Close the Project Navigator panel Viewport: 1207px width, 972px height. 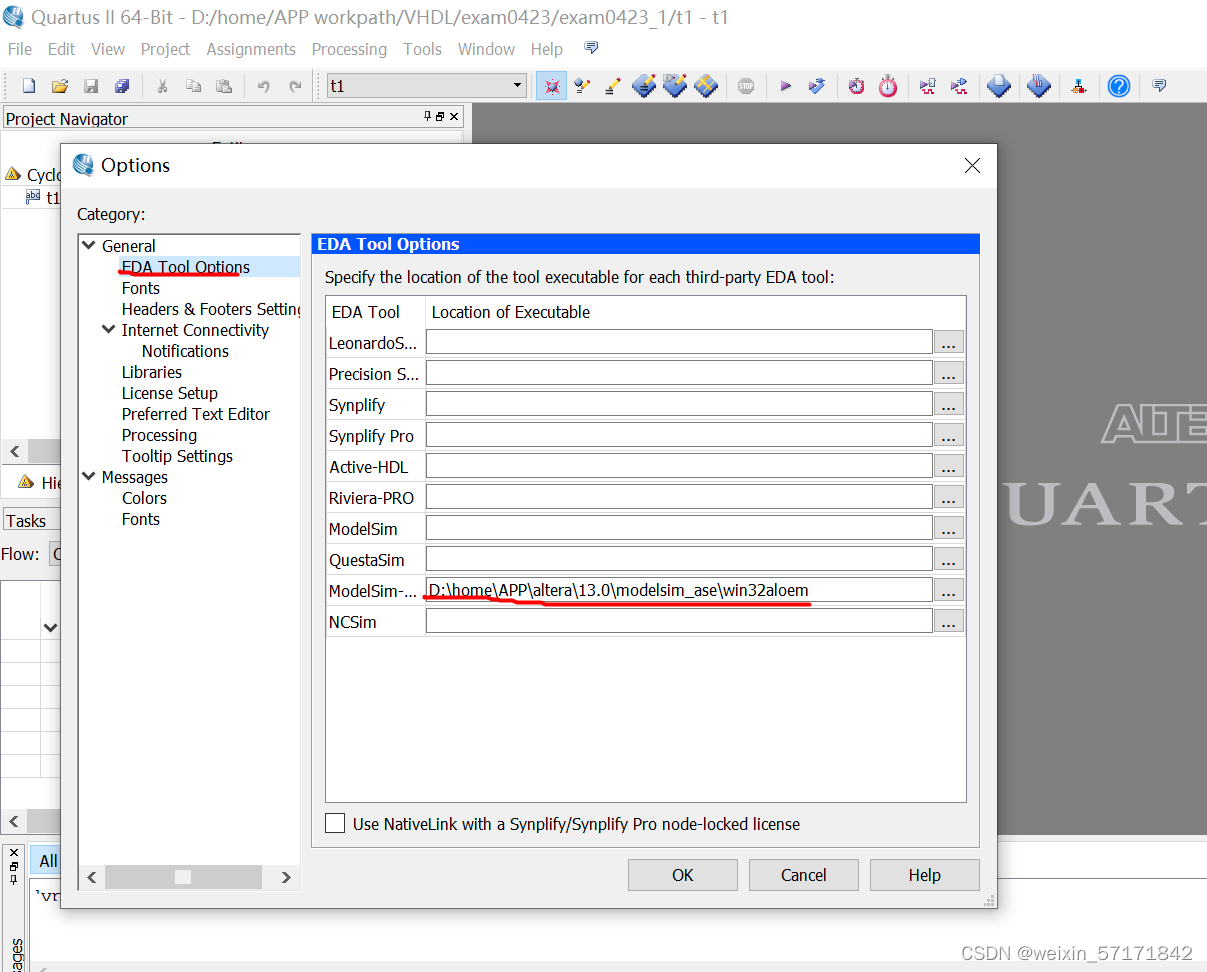click(x=454, y=117)
